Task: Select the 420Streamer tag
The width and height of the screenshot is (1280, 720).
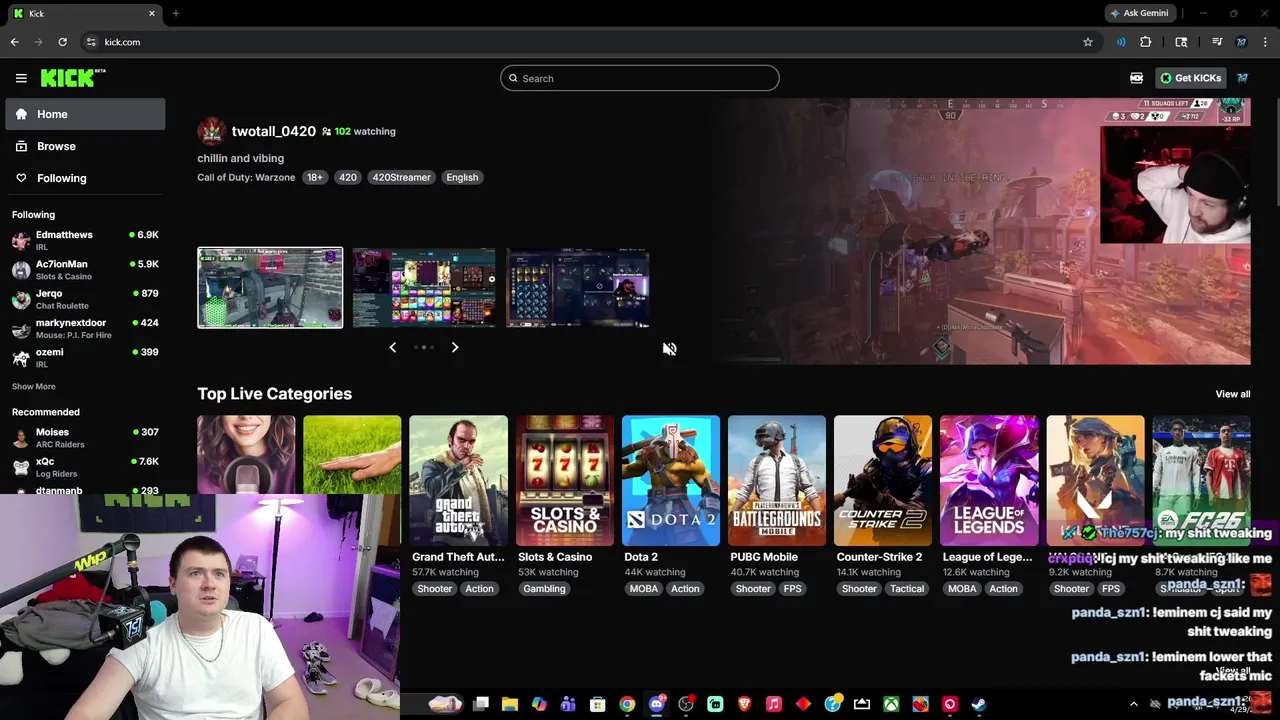Action: tap(401, 177)
